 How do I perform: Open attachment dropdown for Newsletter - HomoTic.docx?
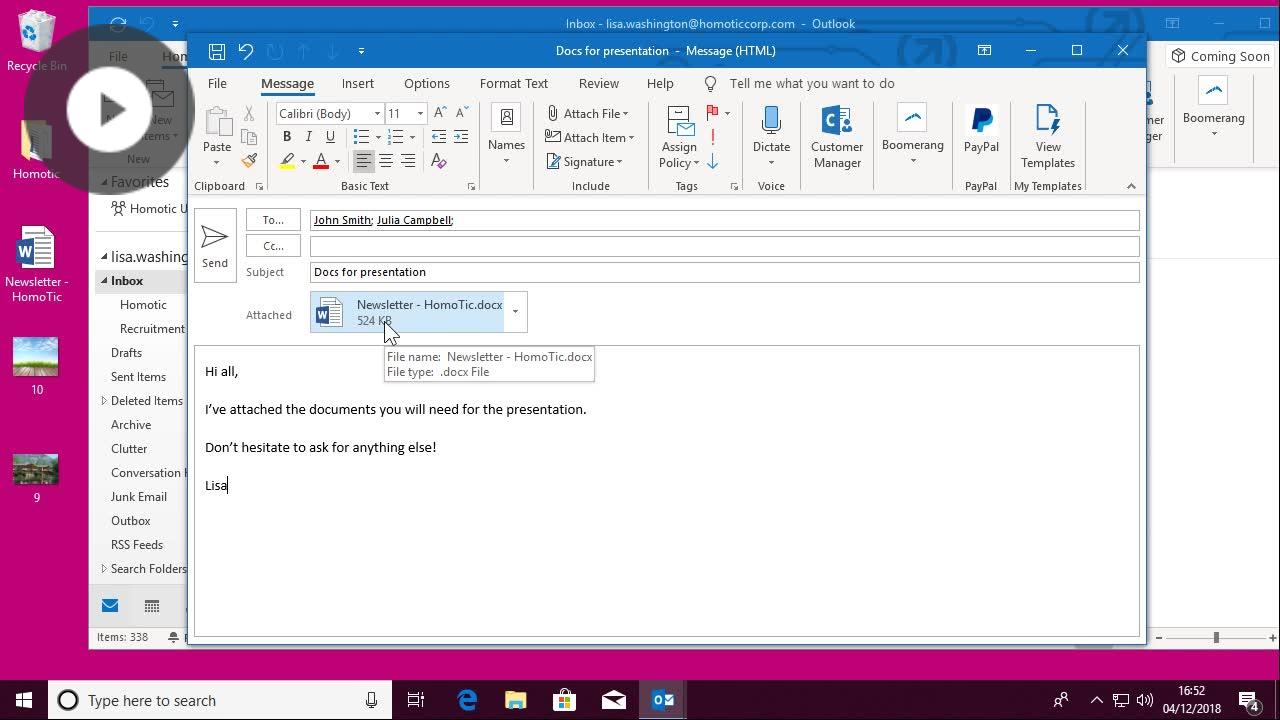click(515, 312)
